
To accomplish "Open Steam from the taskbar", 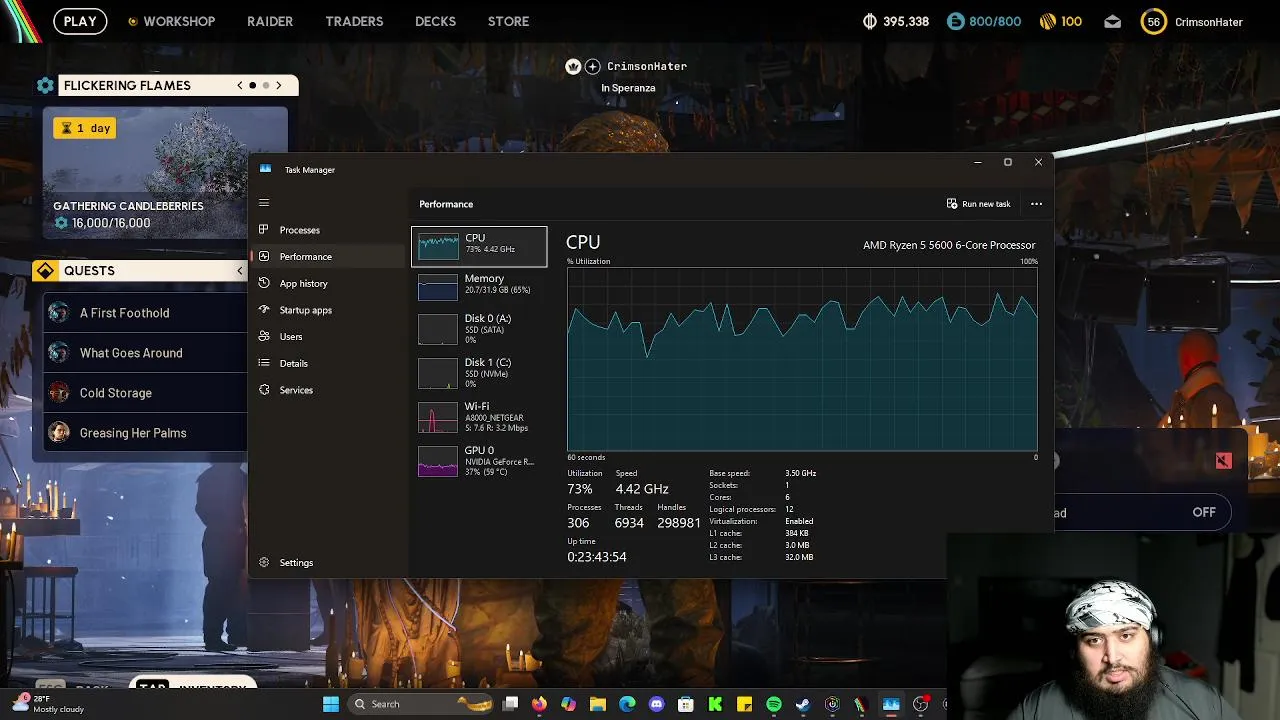I will [802, 704].
